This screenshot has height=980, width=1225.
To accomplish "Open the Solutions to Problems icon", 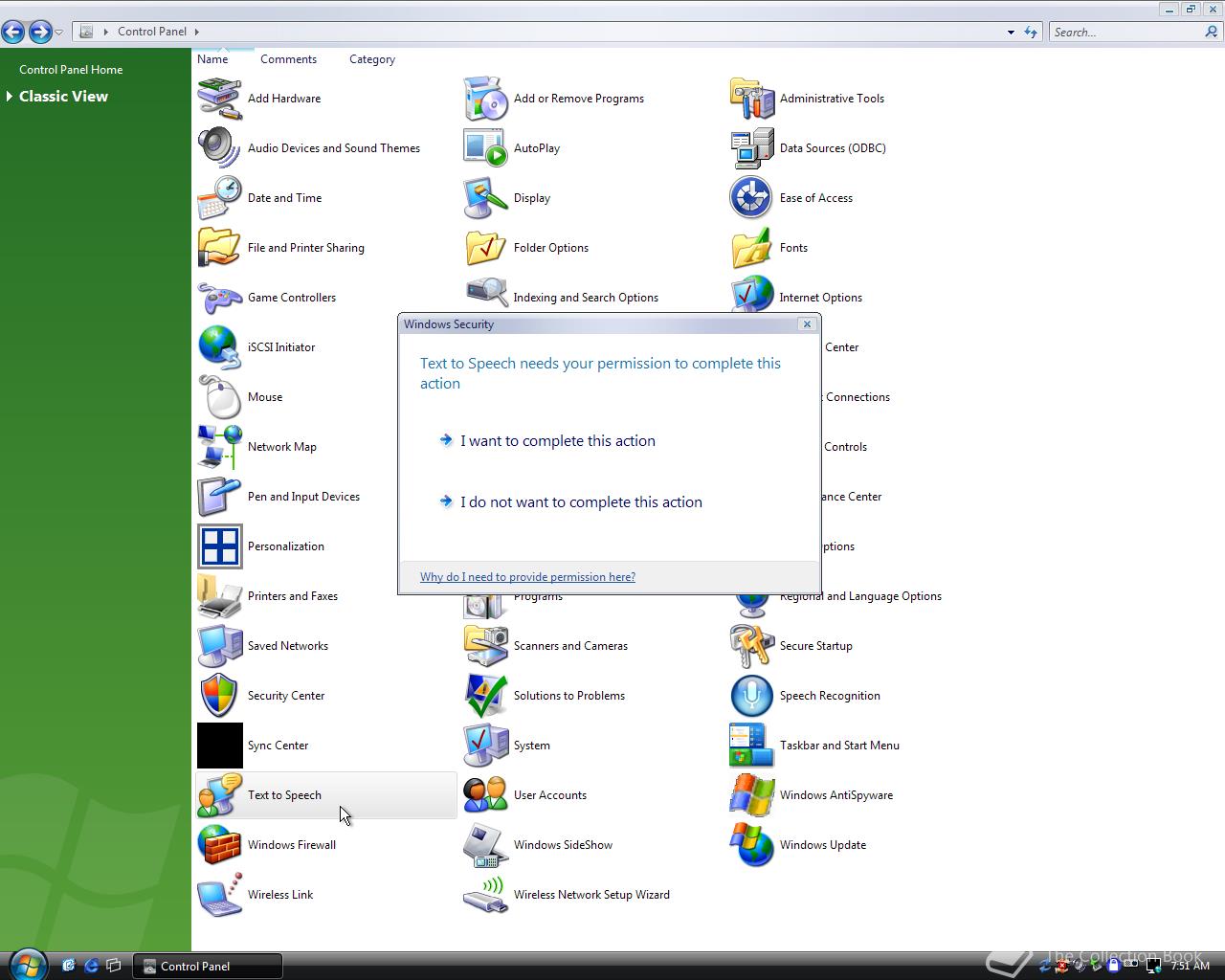I will (x=485, y=696).
